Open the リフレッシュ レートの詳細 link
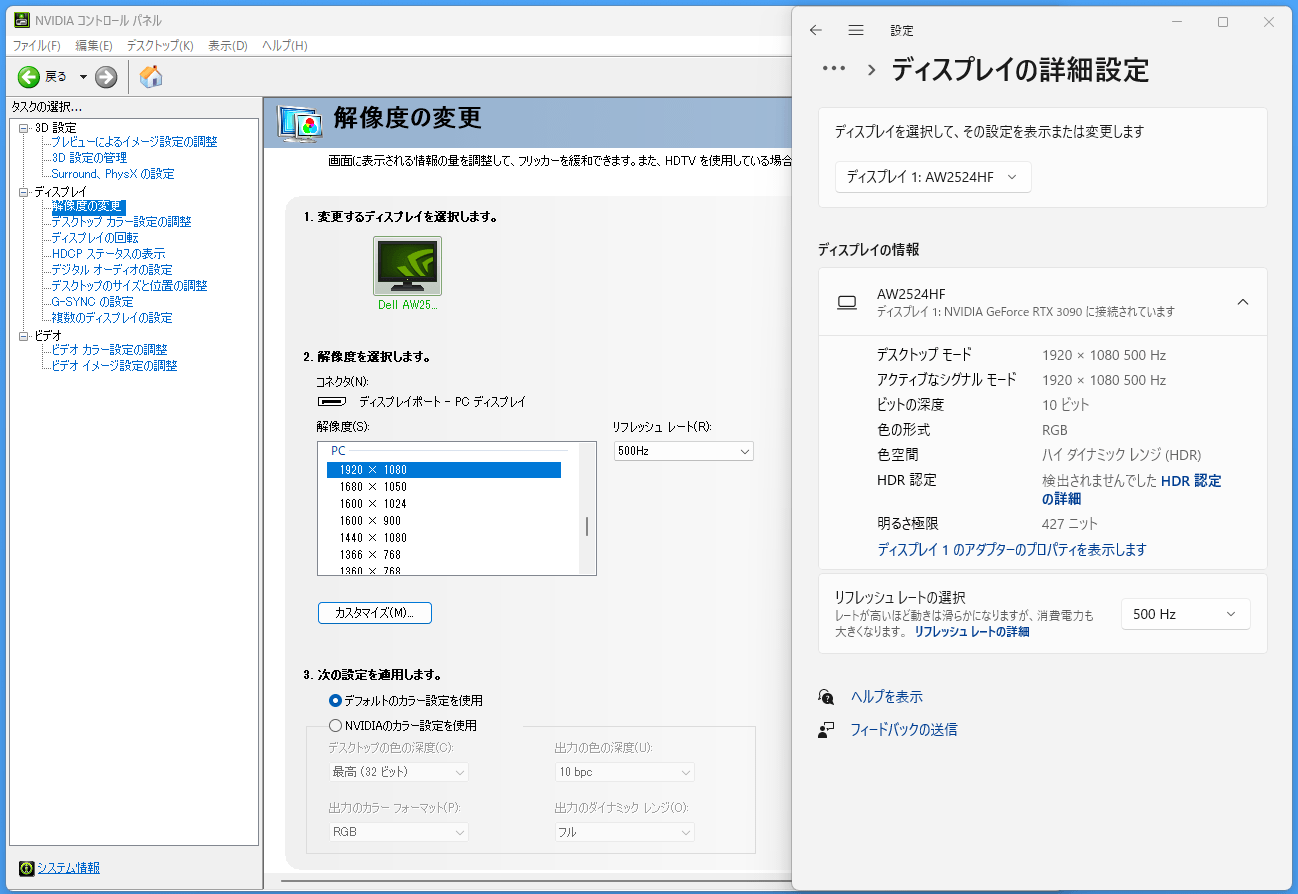This screenshot has height=894, width=1298. pyautogui.click(x=972, y=632)
